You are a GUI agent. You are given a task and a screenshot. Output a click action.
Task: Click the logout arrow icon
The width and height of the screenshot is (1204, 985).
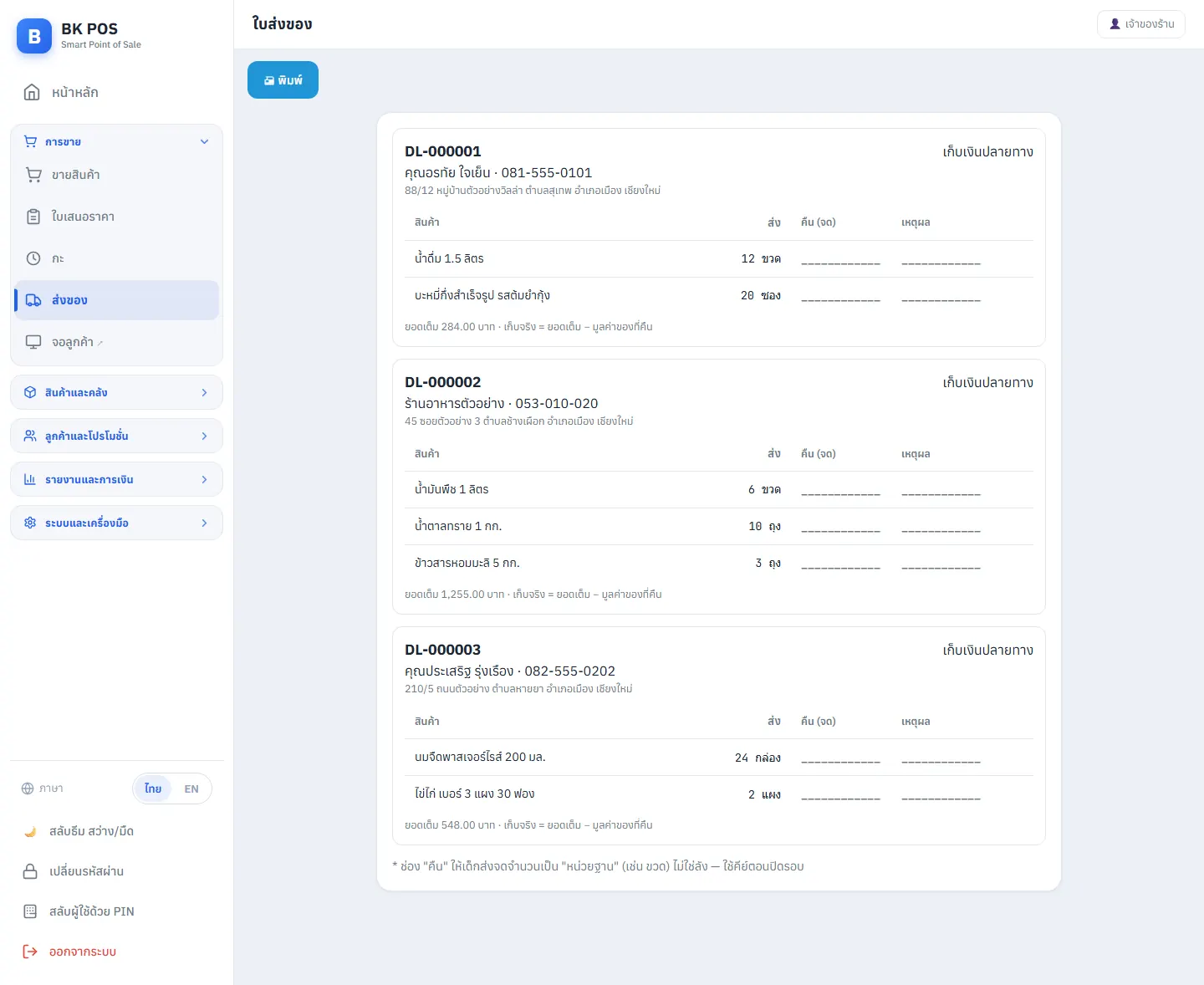(x=30, y=952)
